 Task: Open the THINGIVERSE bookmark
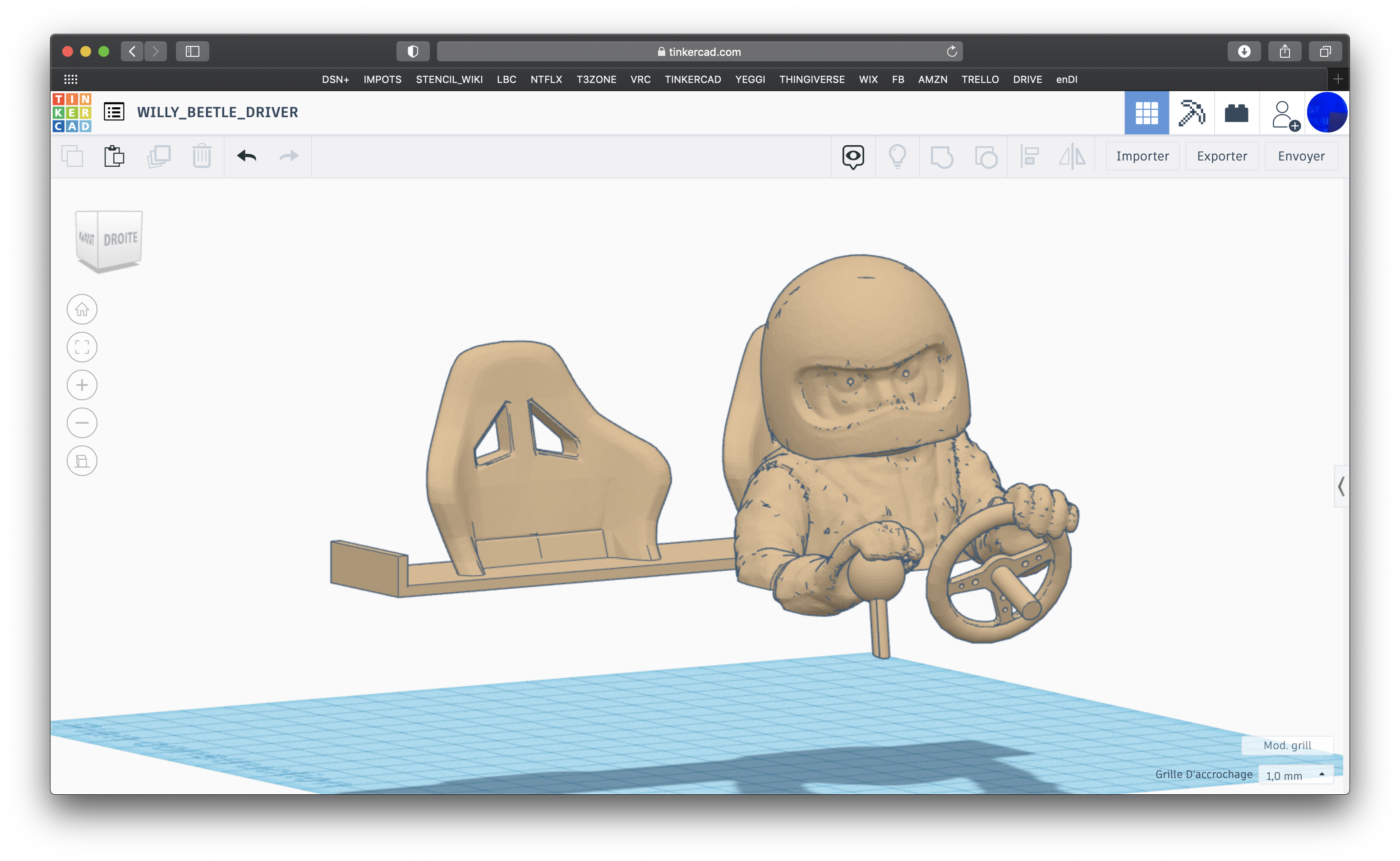tap(812, 79)
